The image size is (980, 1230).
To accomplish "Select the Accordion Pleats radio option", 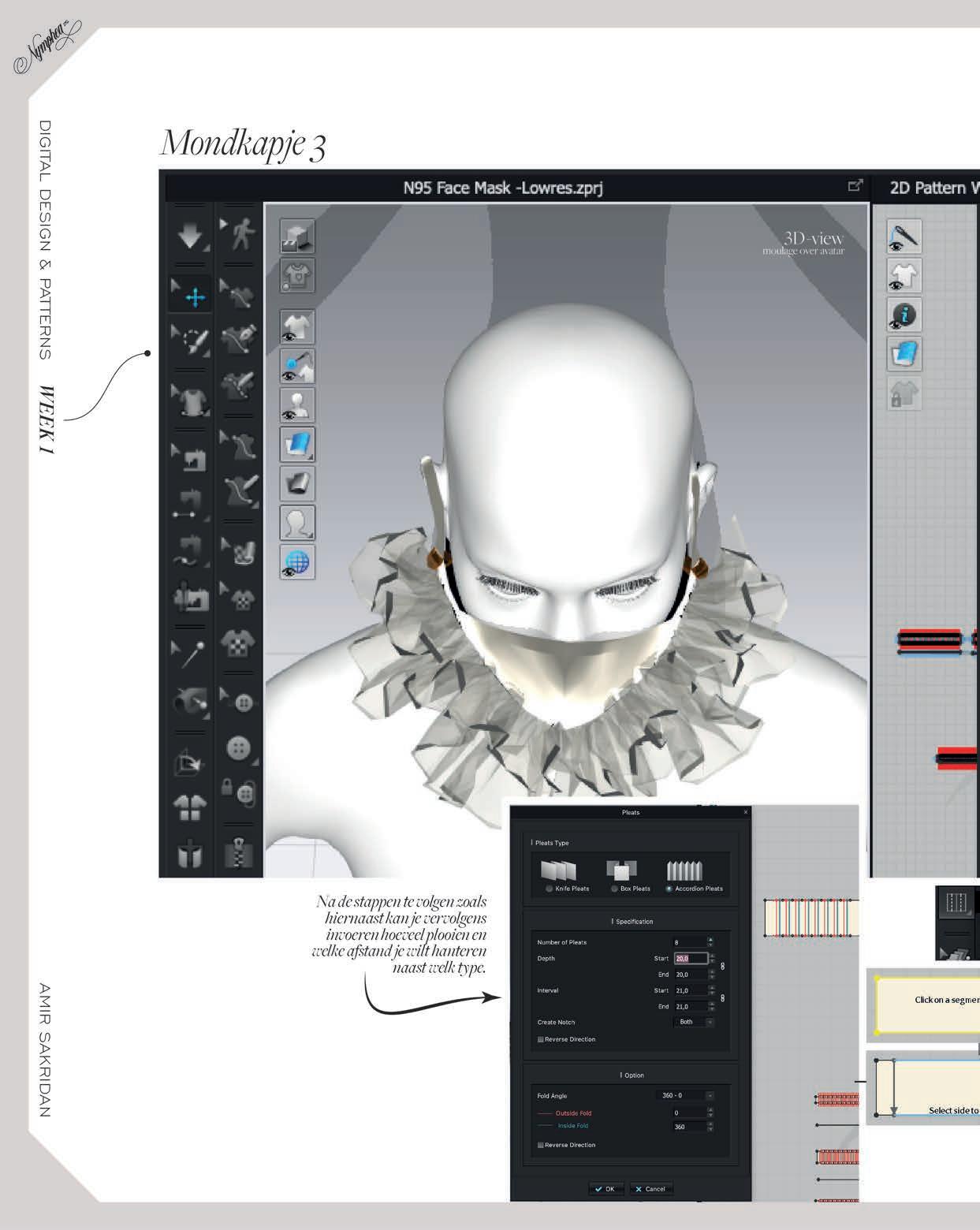I will tap(669, 889).
